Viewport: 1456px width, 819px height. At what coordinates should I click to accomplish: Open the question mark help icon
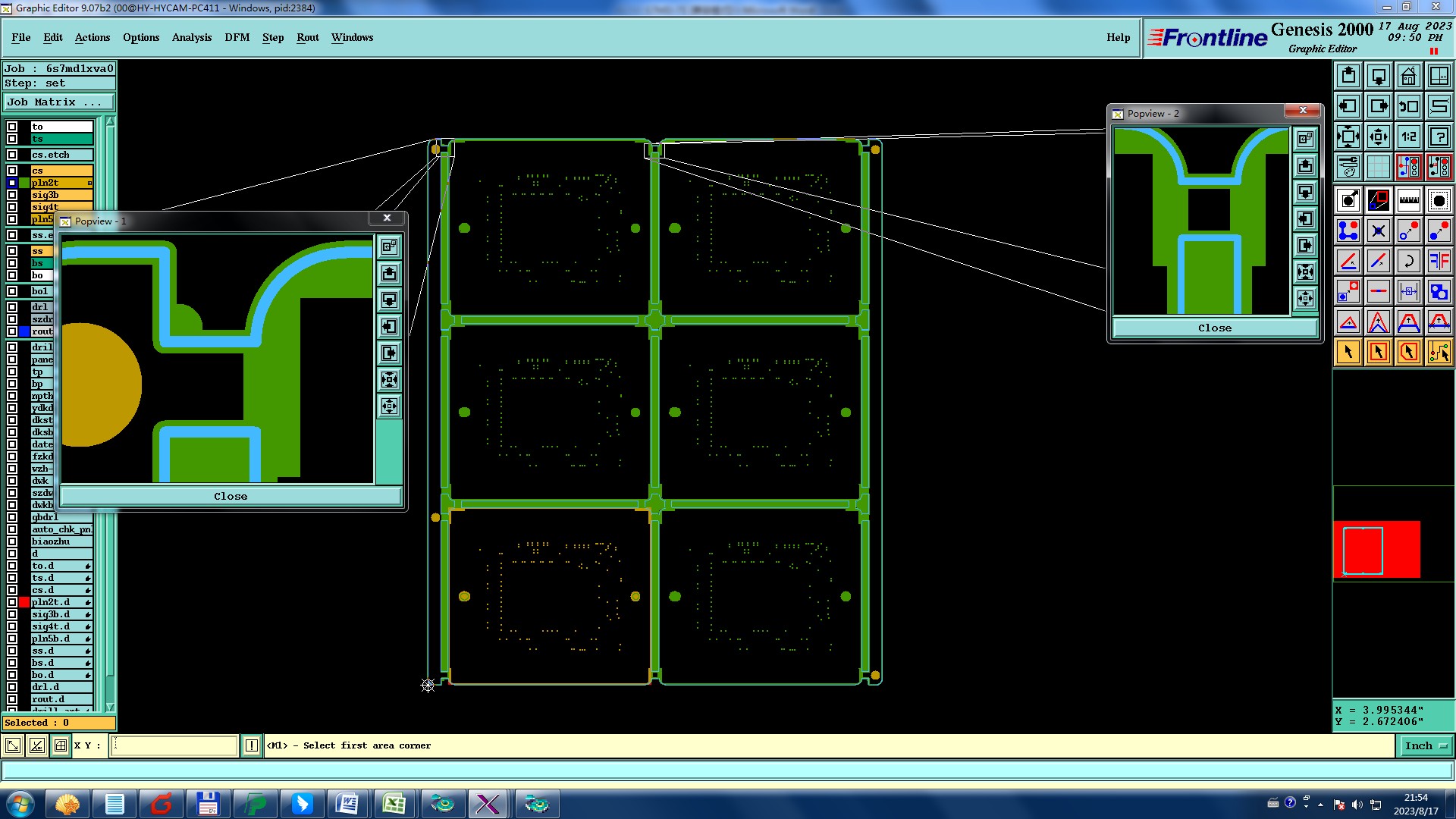tap(1439, 136)
